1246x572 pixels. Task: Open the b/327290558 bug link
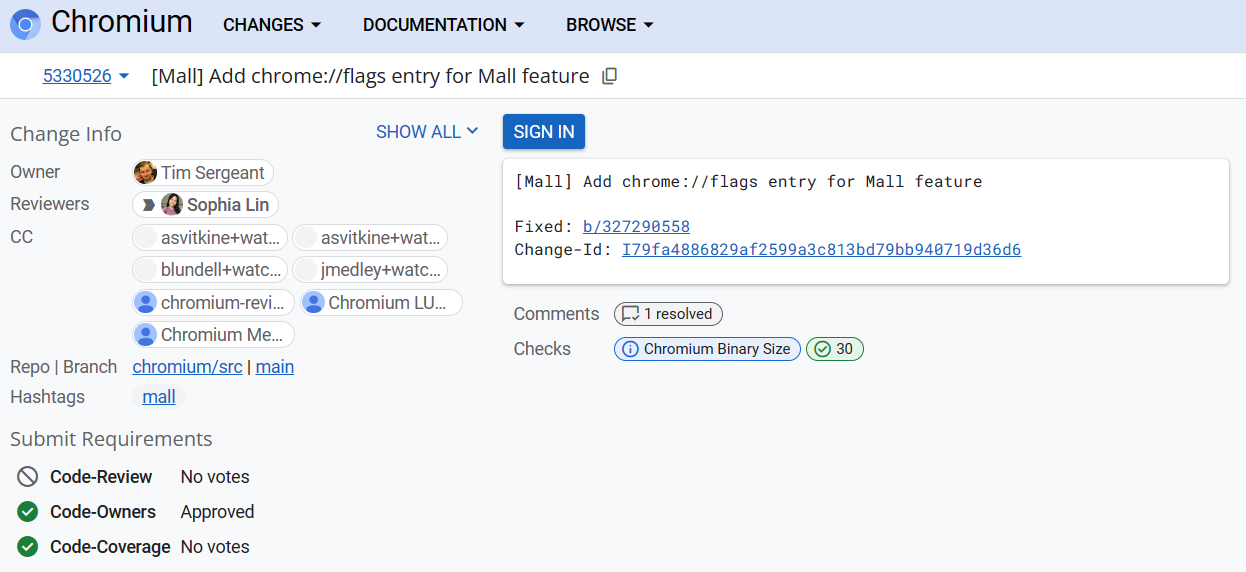(636, 226)
